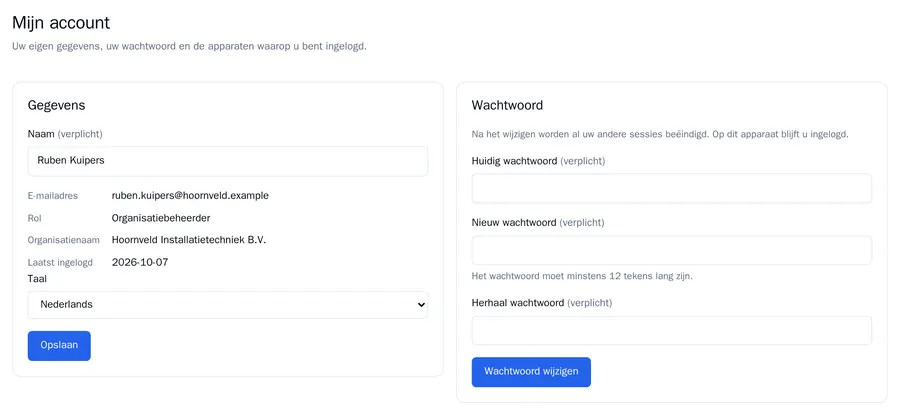Click the Naam input field with Ruben Kuipers
Screen dimensions: 900x415
pos(227,161)
